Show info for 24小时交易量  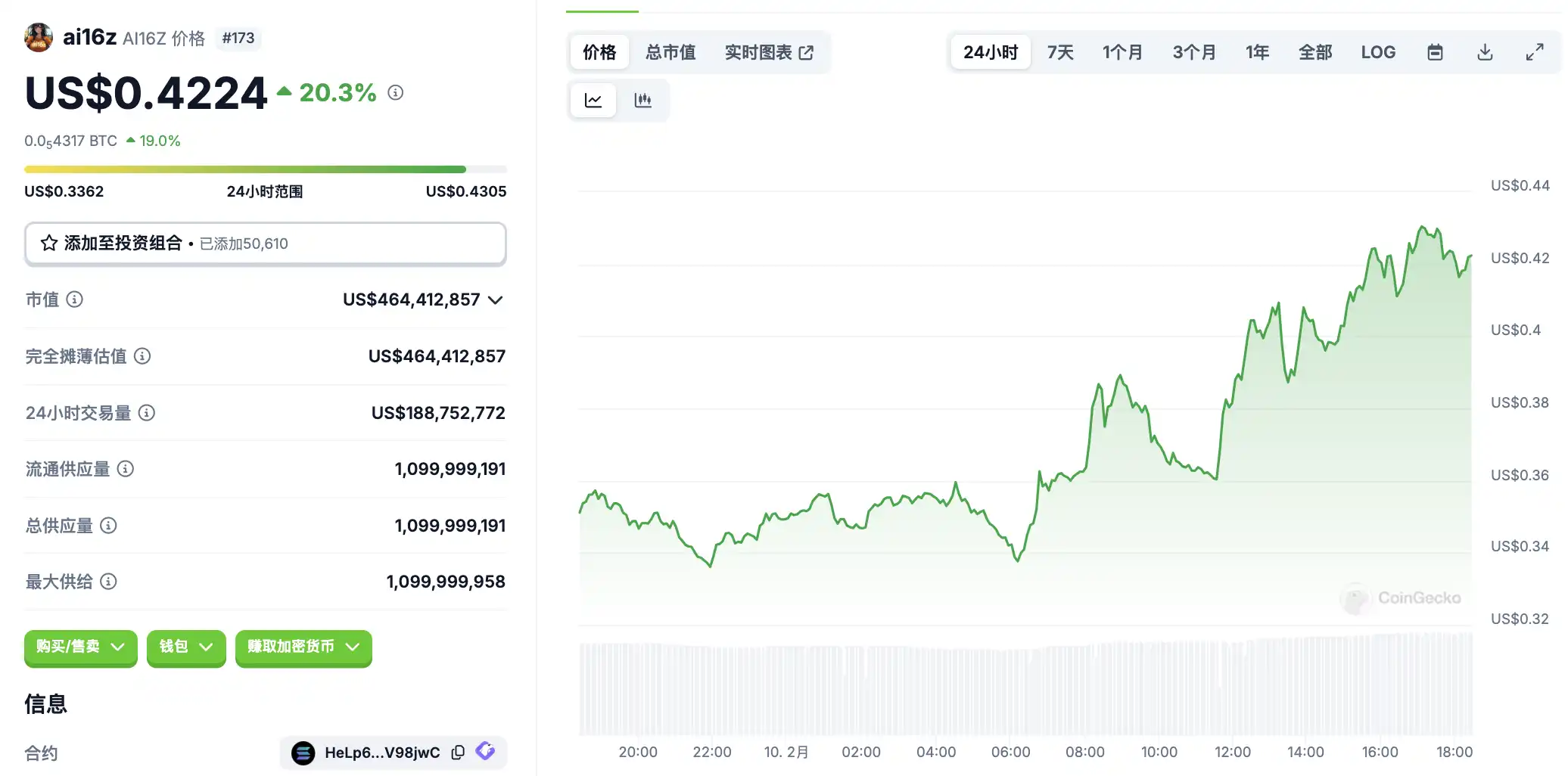[147, 413]
